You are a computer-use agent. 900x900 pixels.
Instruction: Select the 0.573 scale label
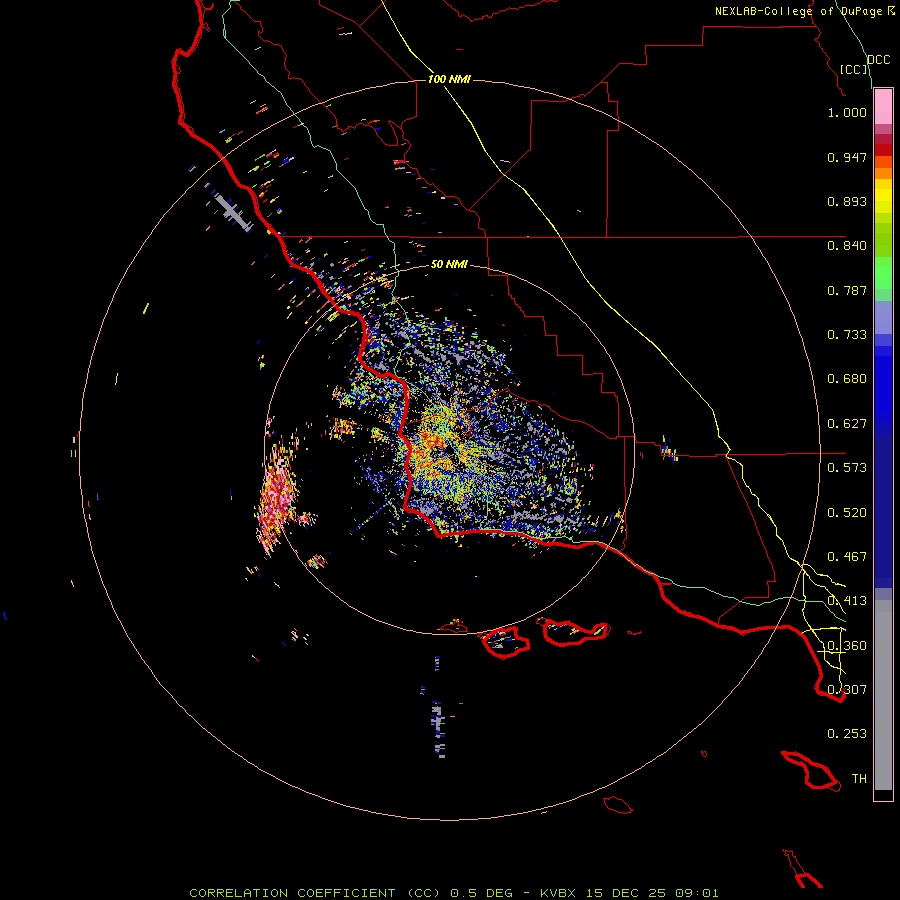tap(847, 468)
